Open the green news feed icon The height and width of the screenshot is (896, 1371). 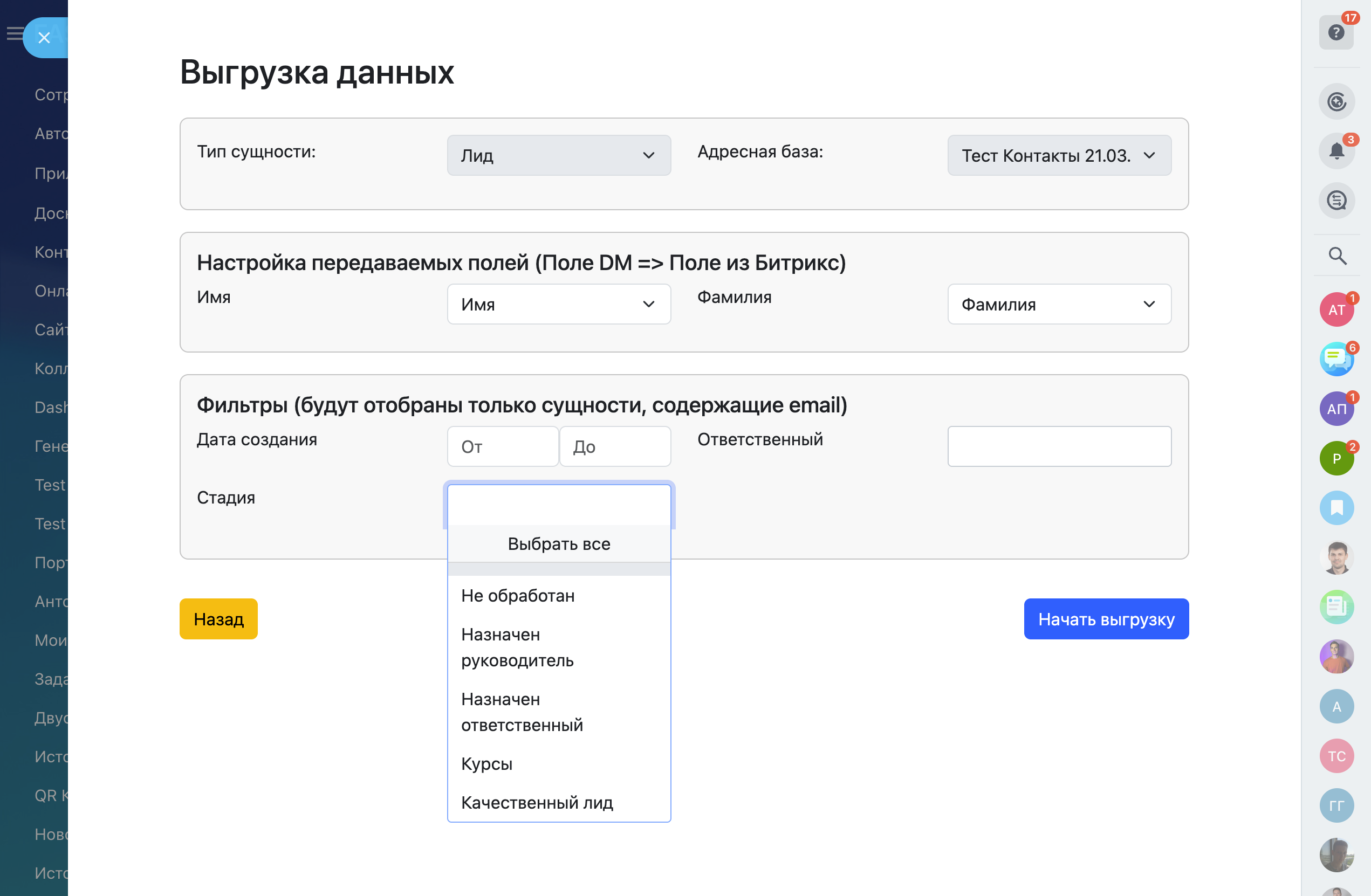(1336, 607)
